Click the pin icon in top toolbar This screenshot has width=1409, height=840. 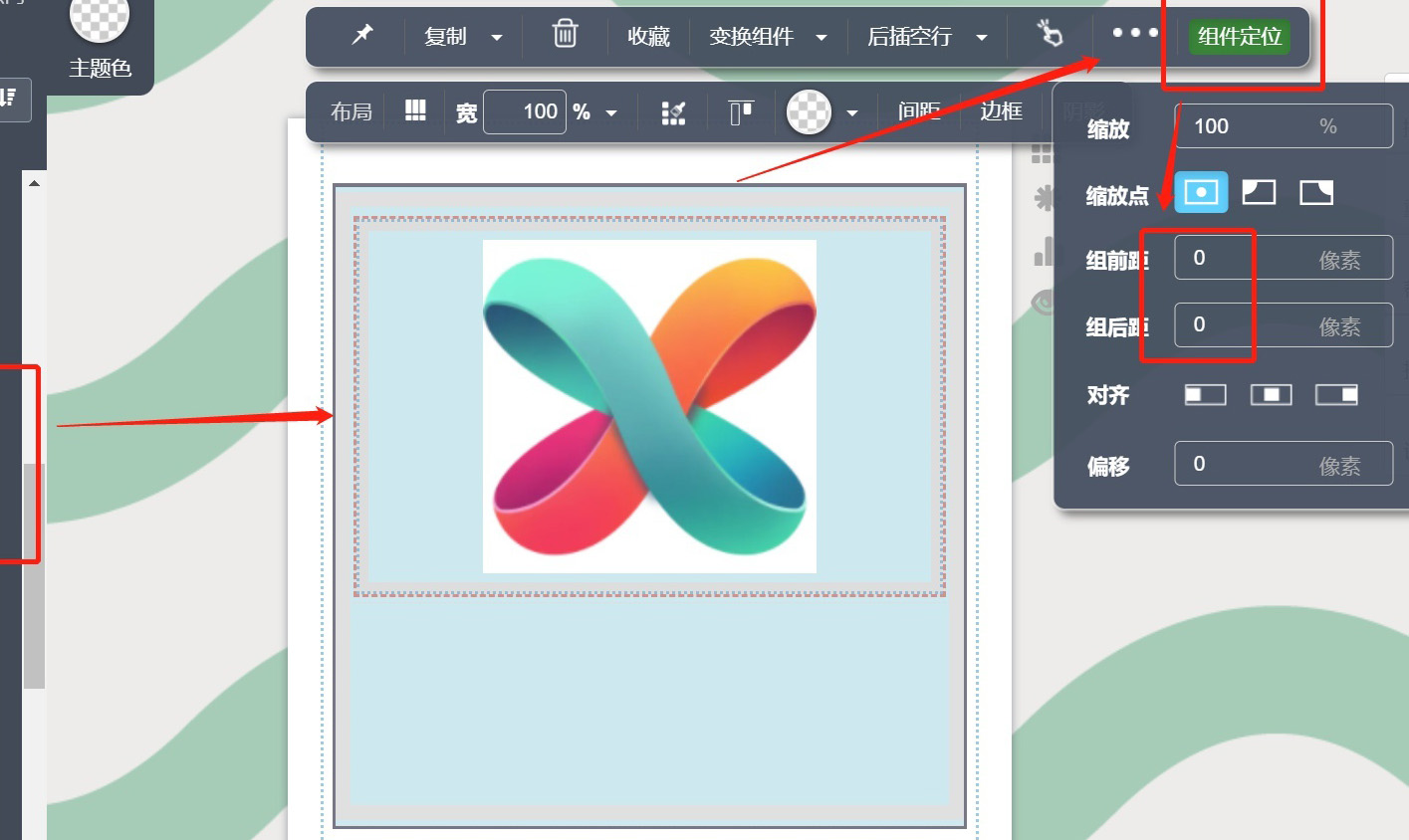(x=362, y=35)
